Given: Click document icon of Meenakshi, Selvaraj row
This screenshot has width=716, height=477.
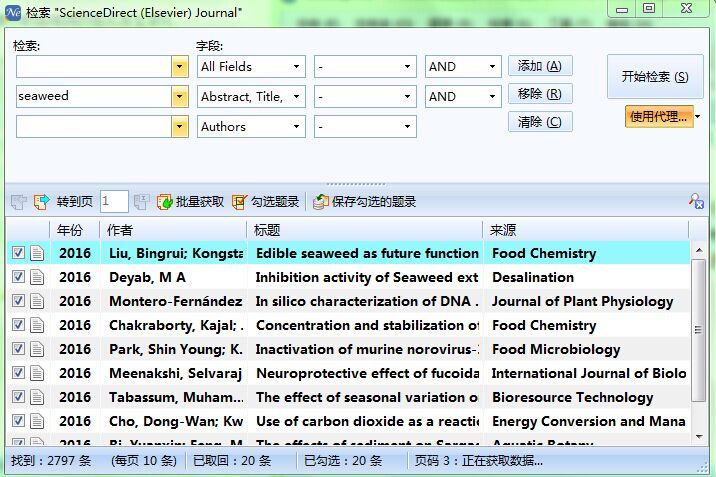Looking at the screenshot, I should (37, 373).
